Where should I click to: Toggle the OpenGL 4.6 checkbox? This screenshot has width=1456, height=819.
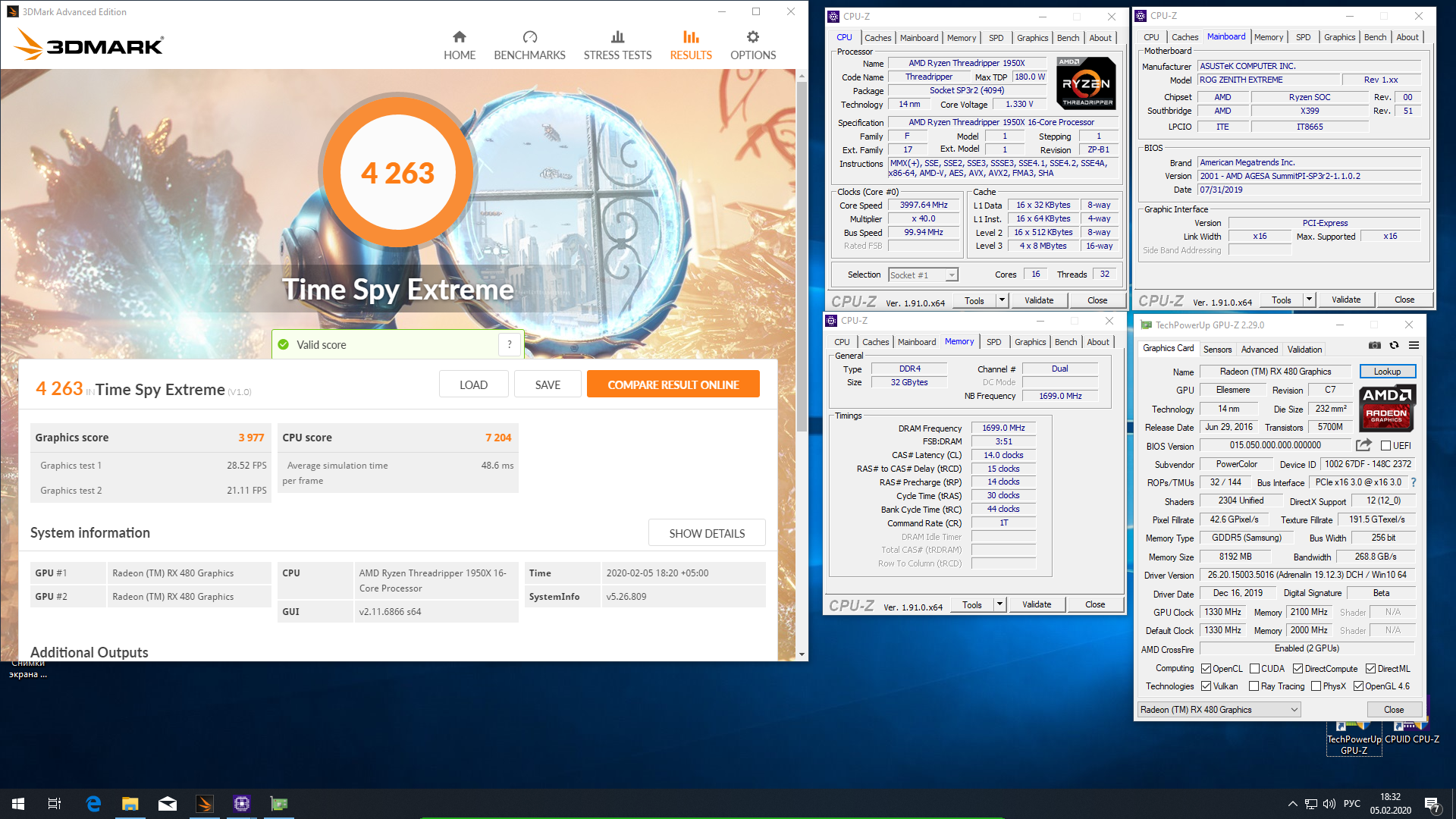tap(1358, 686)
